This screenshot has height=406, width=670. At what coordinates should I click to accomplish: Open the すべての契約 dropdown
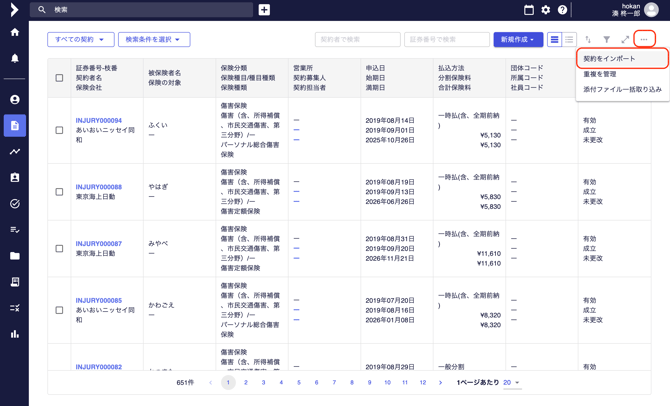pyautogui.click(x=80, y=40)
